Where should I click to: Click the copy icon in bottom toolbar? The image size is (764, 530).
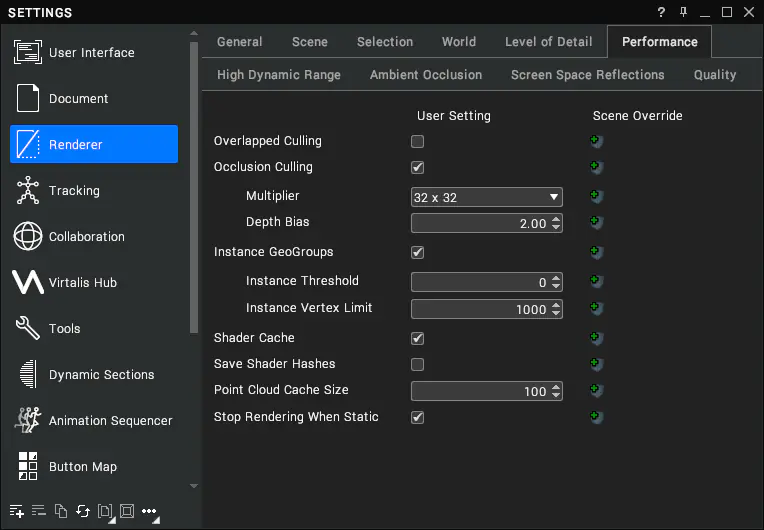[x=61, y=511]
